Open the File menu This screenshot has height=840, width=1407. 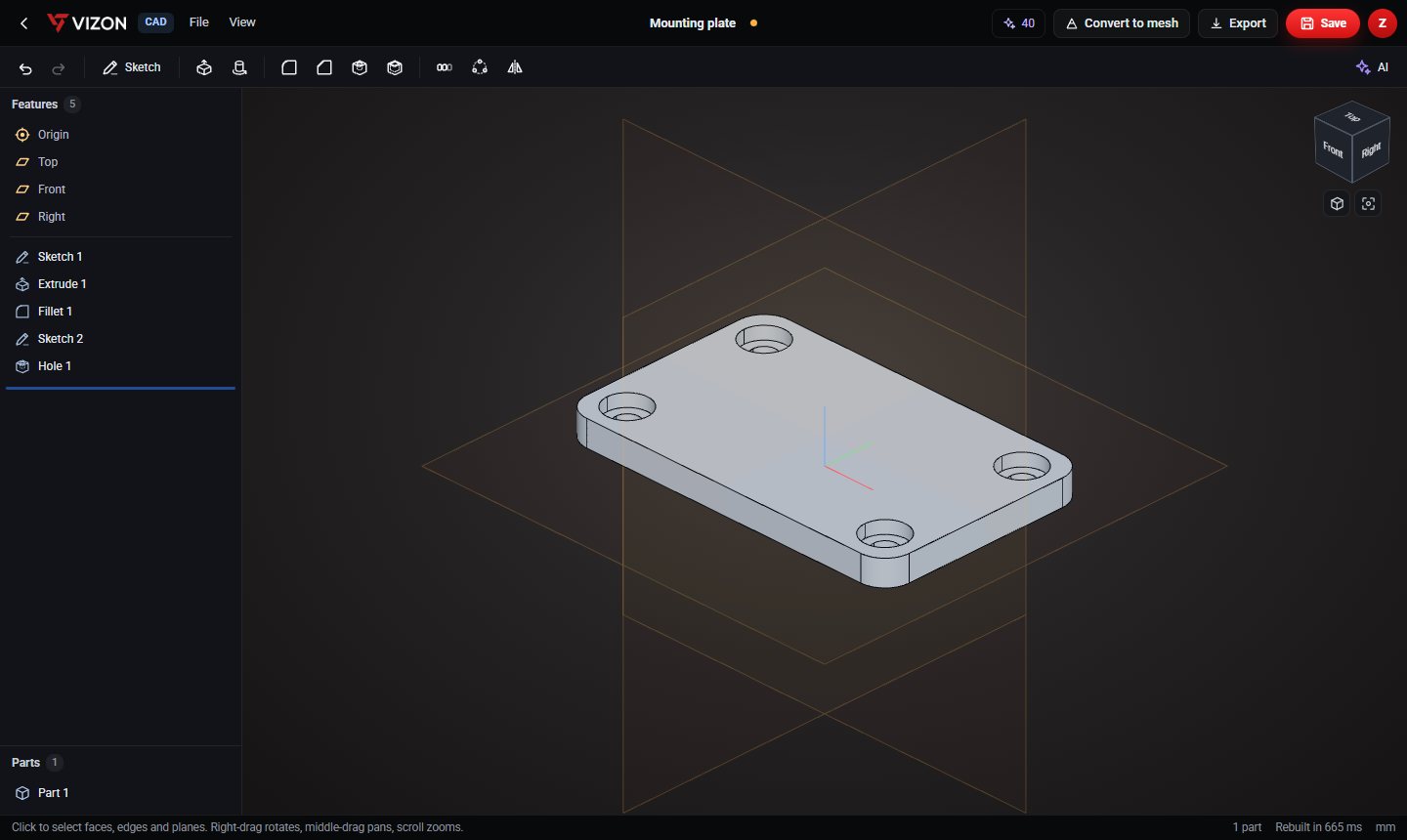tap(199, 22)
